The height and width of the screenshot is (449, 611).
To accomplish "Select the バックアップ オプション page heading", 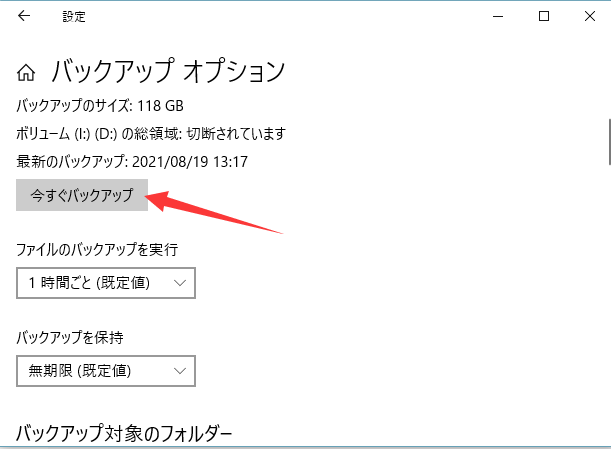I will tap(167, 72).
